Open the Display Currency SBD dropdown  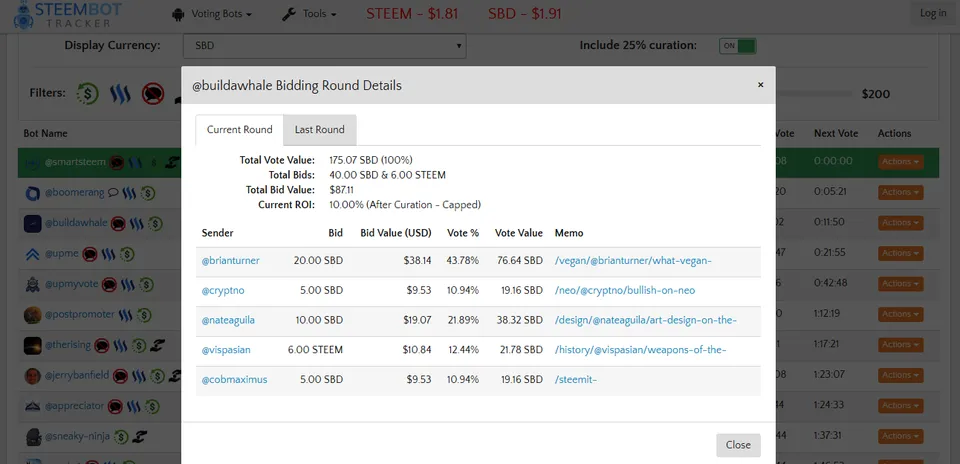click(324, 46)
